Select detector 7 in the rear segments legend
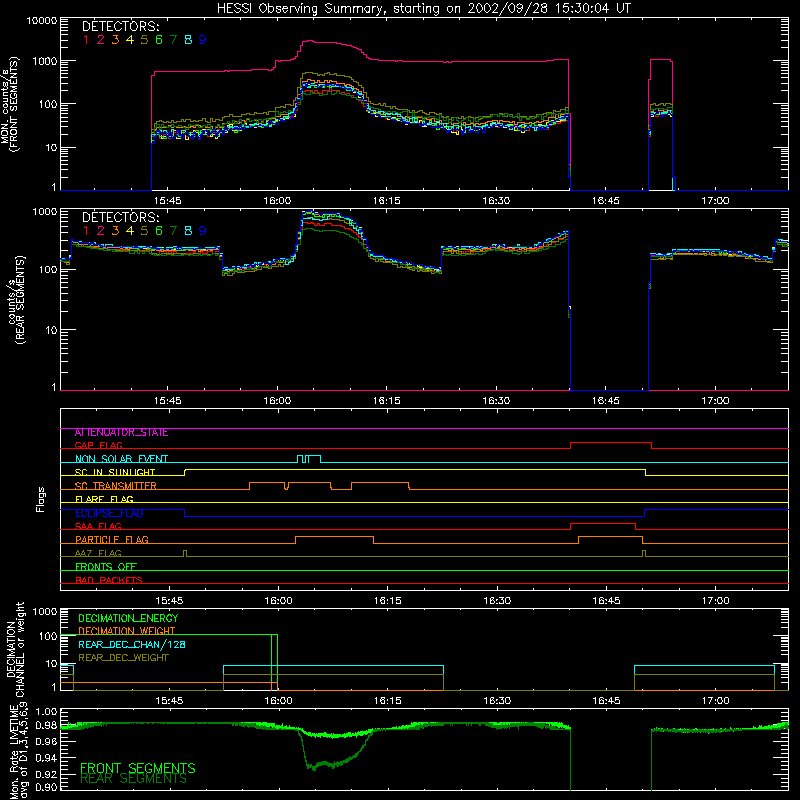The image size is (800, 800). click(x=173, y=231)
